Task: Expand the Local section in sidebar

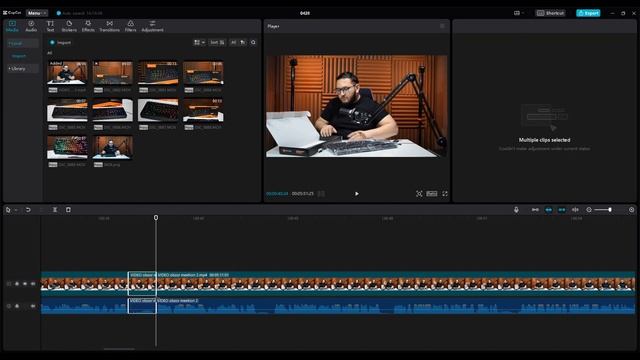Action: pos(22,43)
